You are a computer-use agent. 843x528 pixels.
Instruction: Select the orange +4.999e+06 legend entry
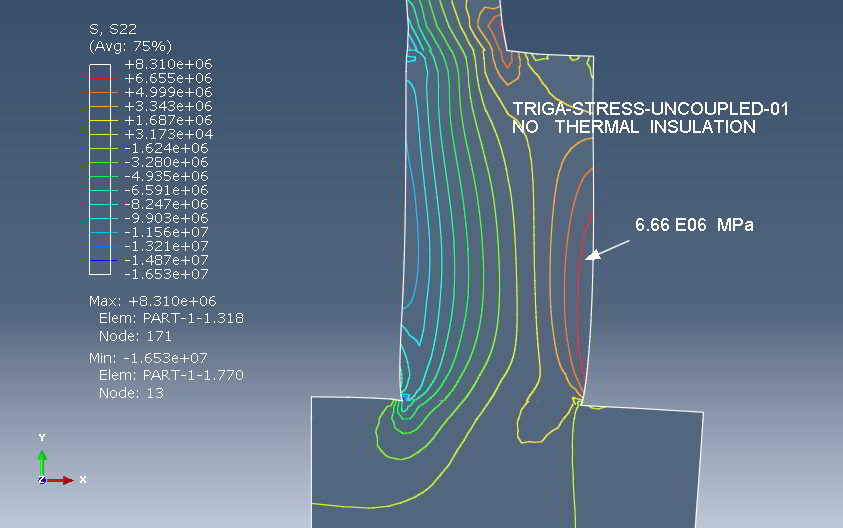pos(167,91)
